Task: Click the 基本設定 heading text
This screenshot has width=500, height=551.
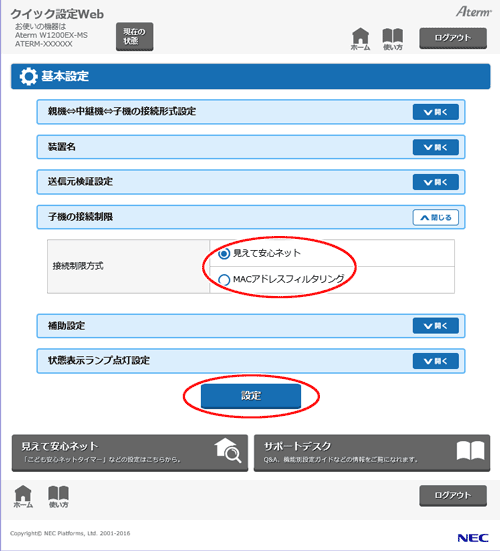Action: click(65, 76)
